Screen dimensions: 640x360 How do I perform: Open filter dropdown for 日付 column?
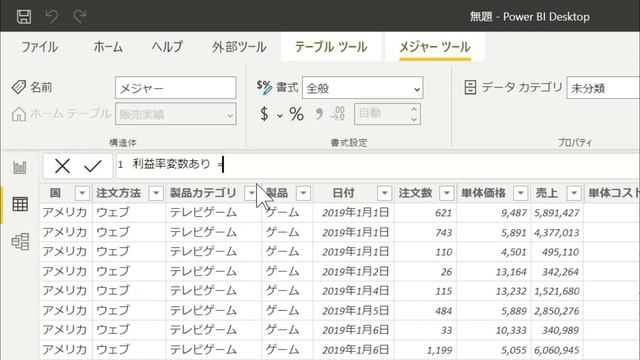point(384,193)
